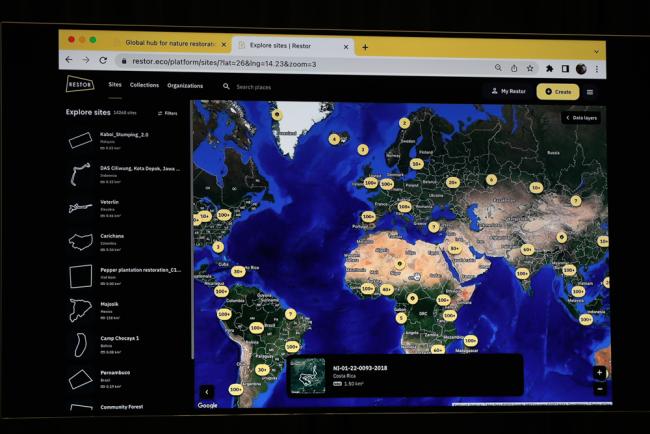
Task: Switch to the Collections tab
Action: click(144, 85)
